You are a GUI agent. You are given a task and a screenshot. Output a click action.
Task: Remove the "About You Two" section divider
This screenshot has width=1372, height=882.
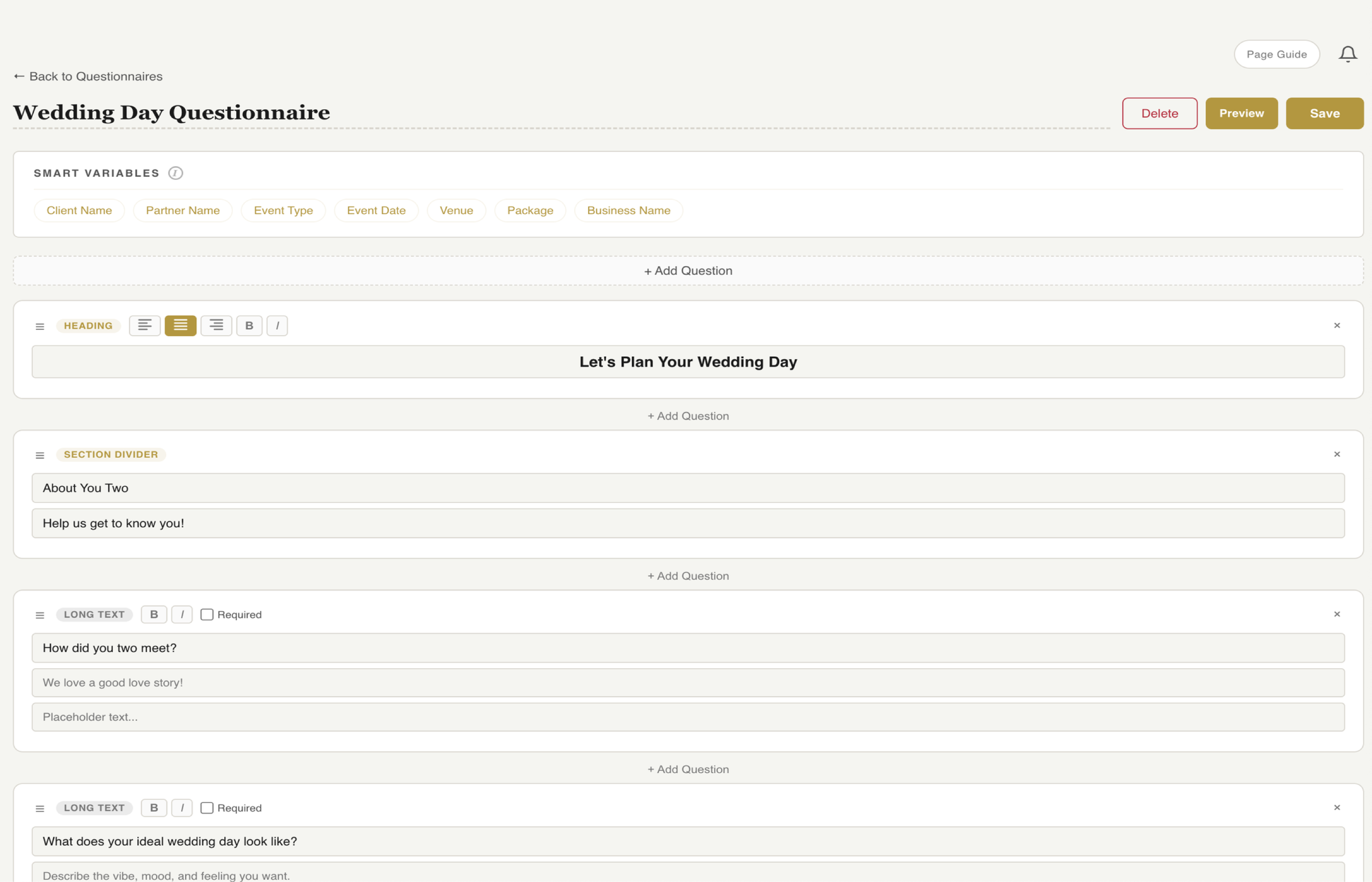click(x=1337, y=454)
